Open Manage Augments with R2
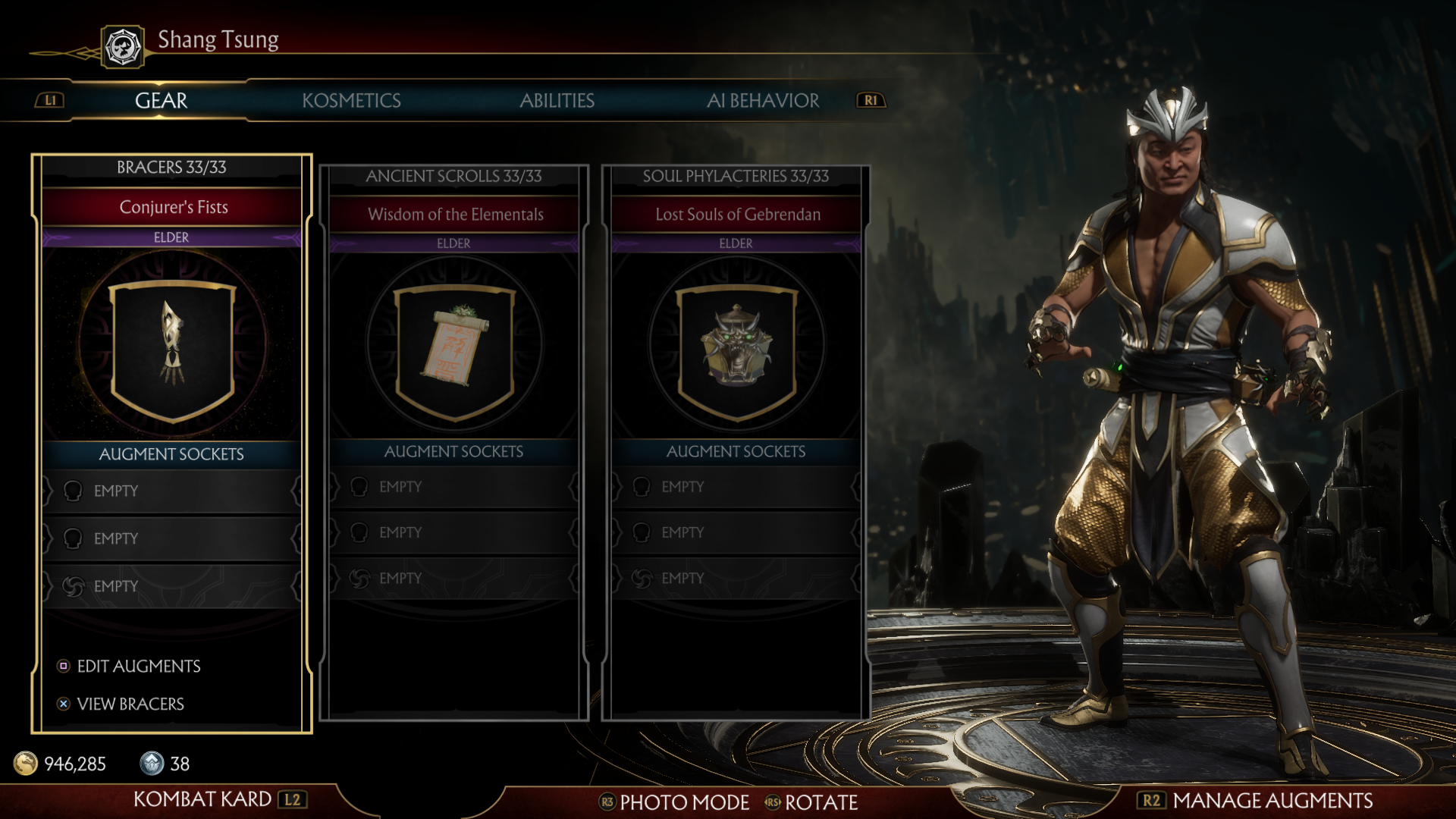Image resolution: width=1456 pixels, height=819 pixels. (1256, 801)
